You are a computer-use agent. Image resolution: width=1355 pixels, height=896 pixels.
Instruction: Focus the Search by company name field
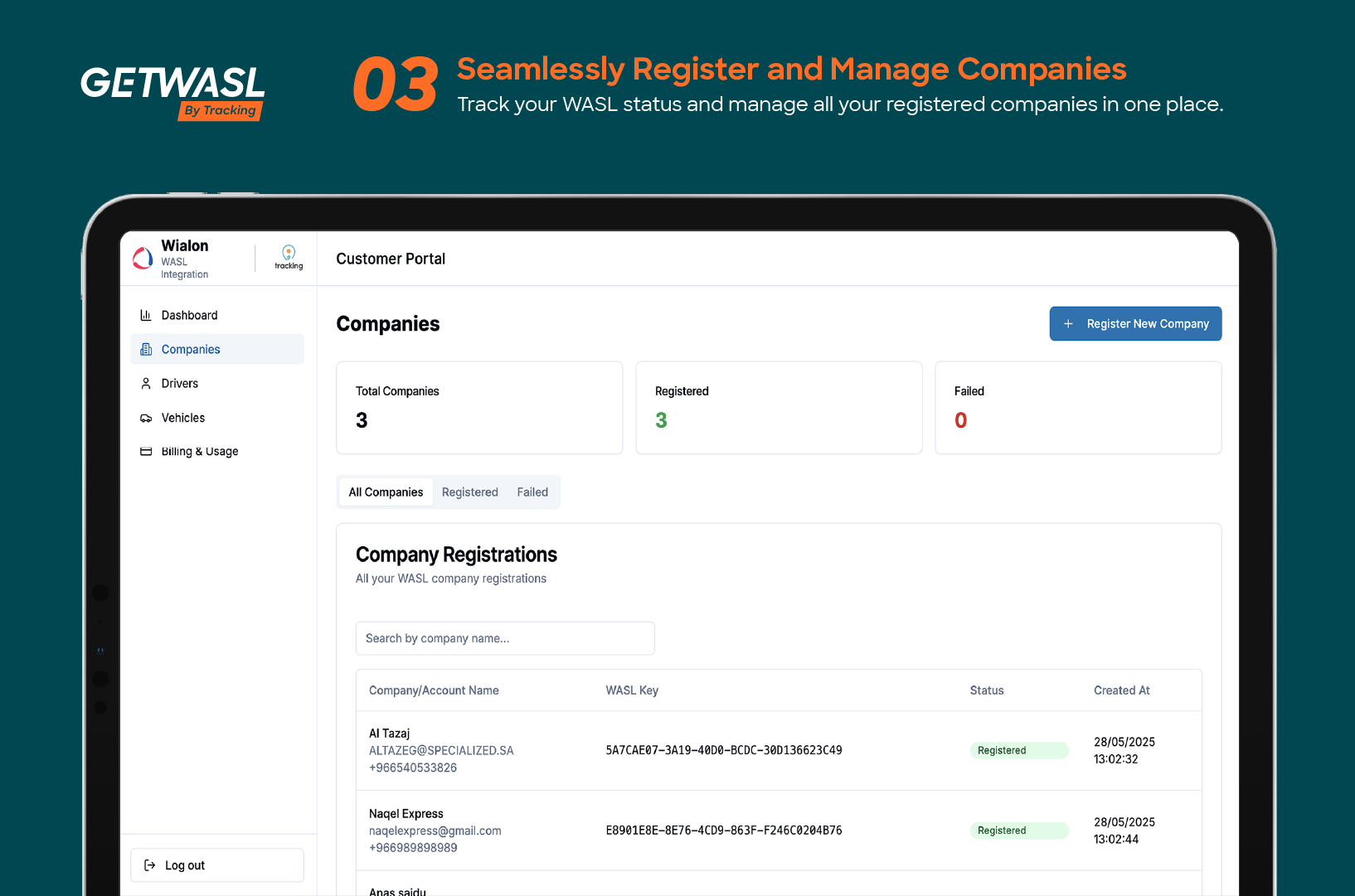pyautogui.click(x=505, y=638)
